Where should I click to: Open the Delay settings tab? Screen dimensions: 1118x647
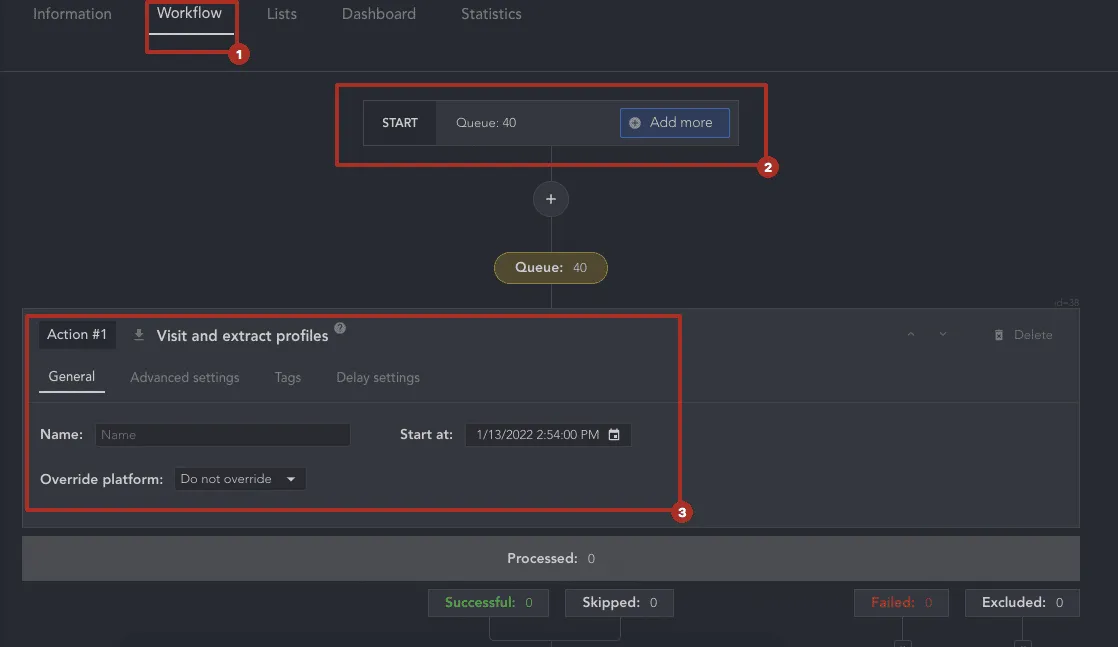click(378, 377)
